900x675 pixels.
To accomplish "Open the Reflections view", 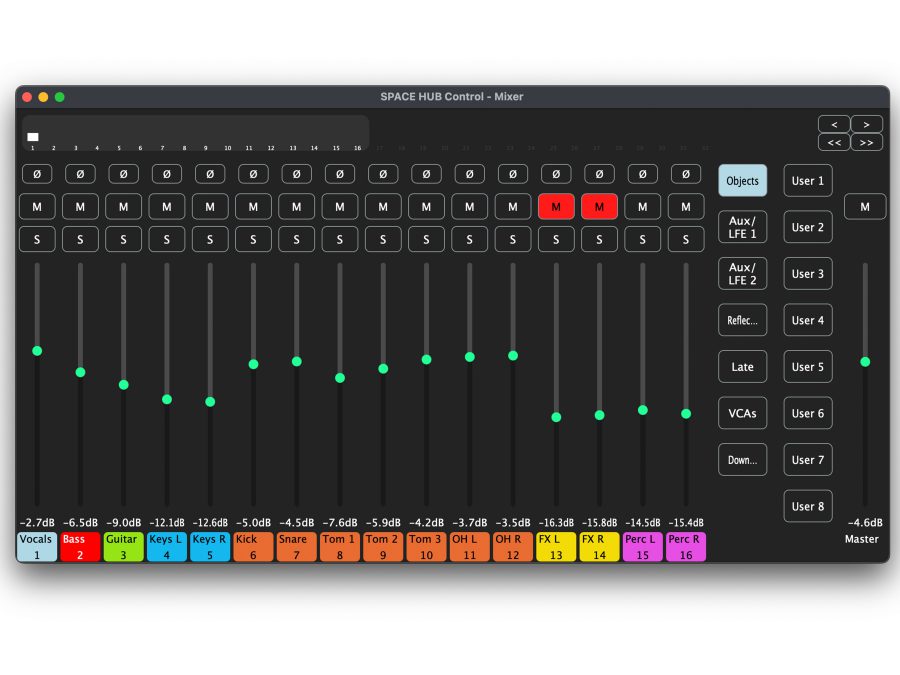I will (742, 320).
